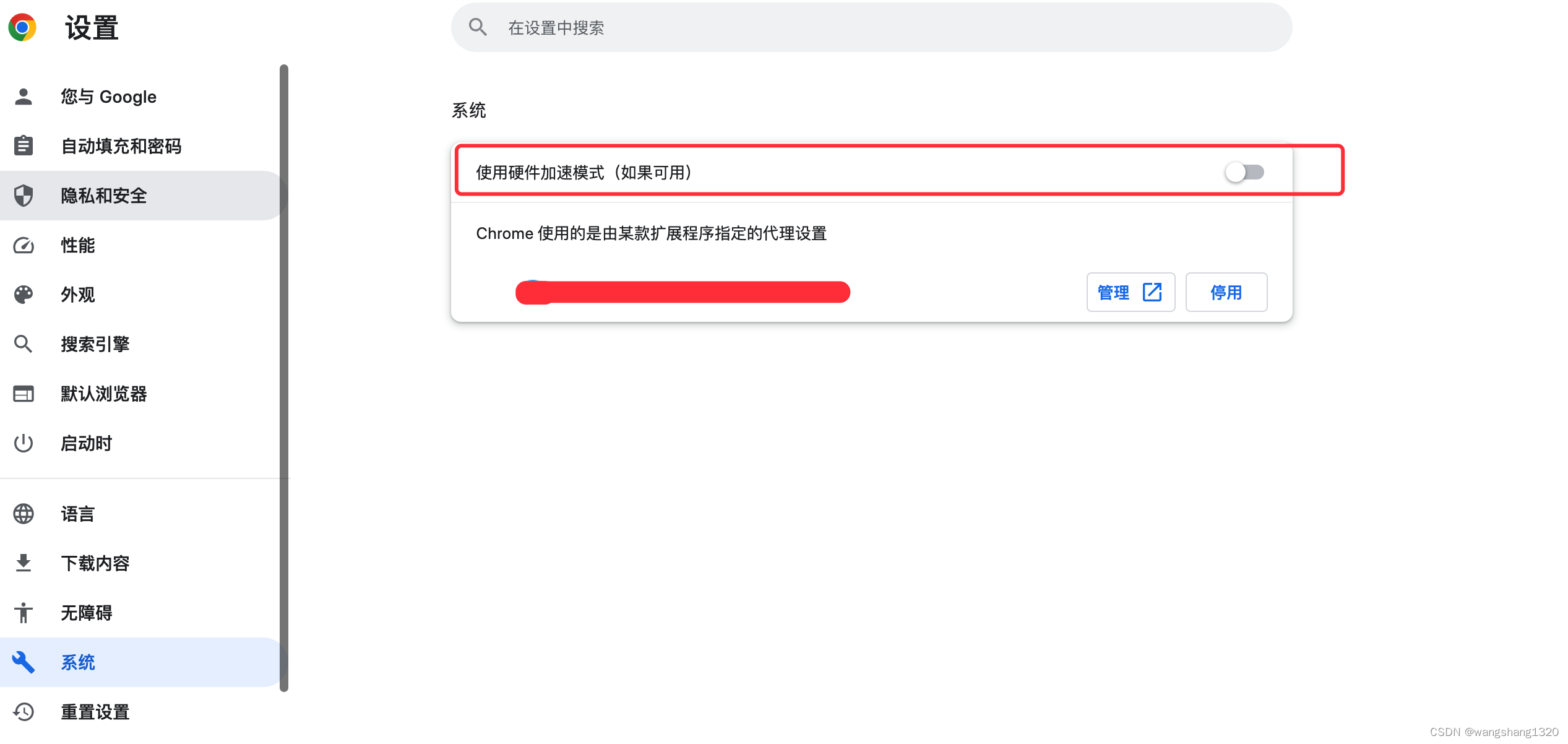The height and width of the screenshot is (744, 1568).
Task: Click the 设置 page title
Action: [x=92, y=28]
